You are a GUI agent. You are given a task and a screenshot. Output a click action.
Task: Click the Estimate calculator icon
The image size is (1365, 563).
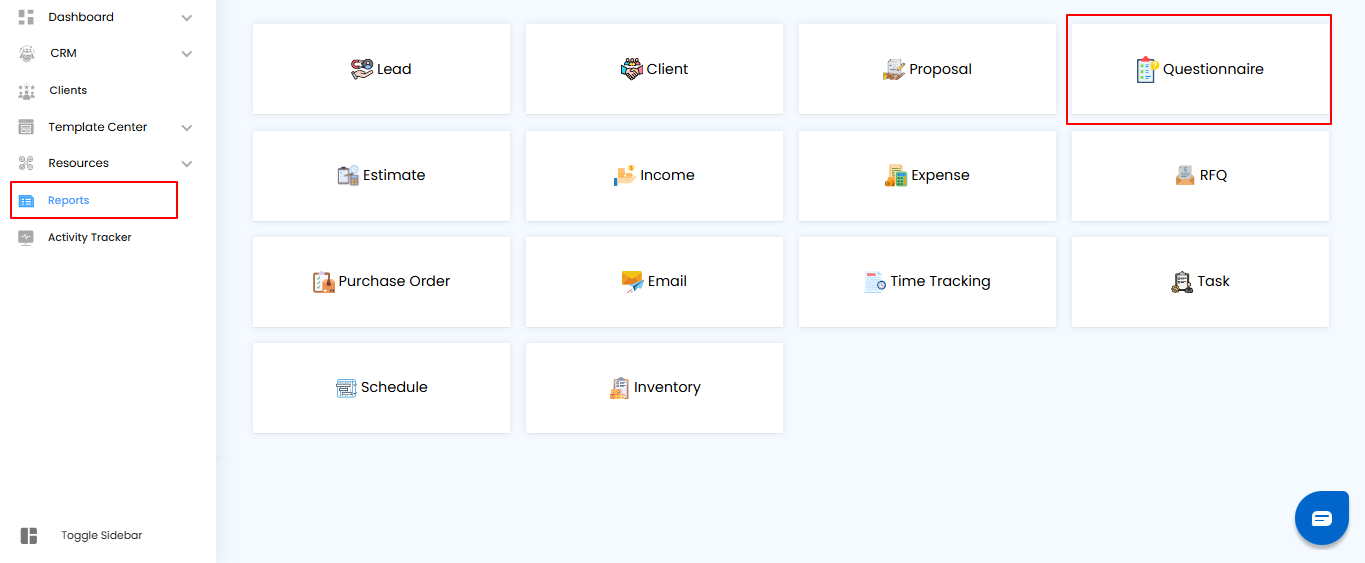[348, 175]
